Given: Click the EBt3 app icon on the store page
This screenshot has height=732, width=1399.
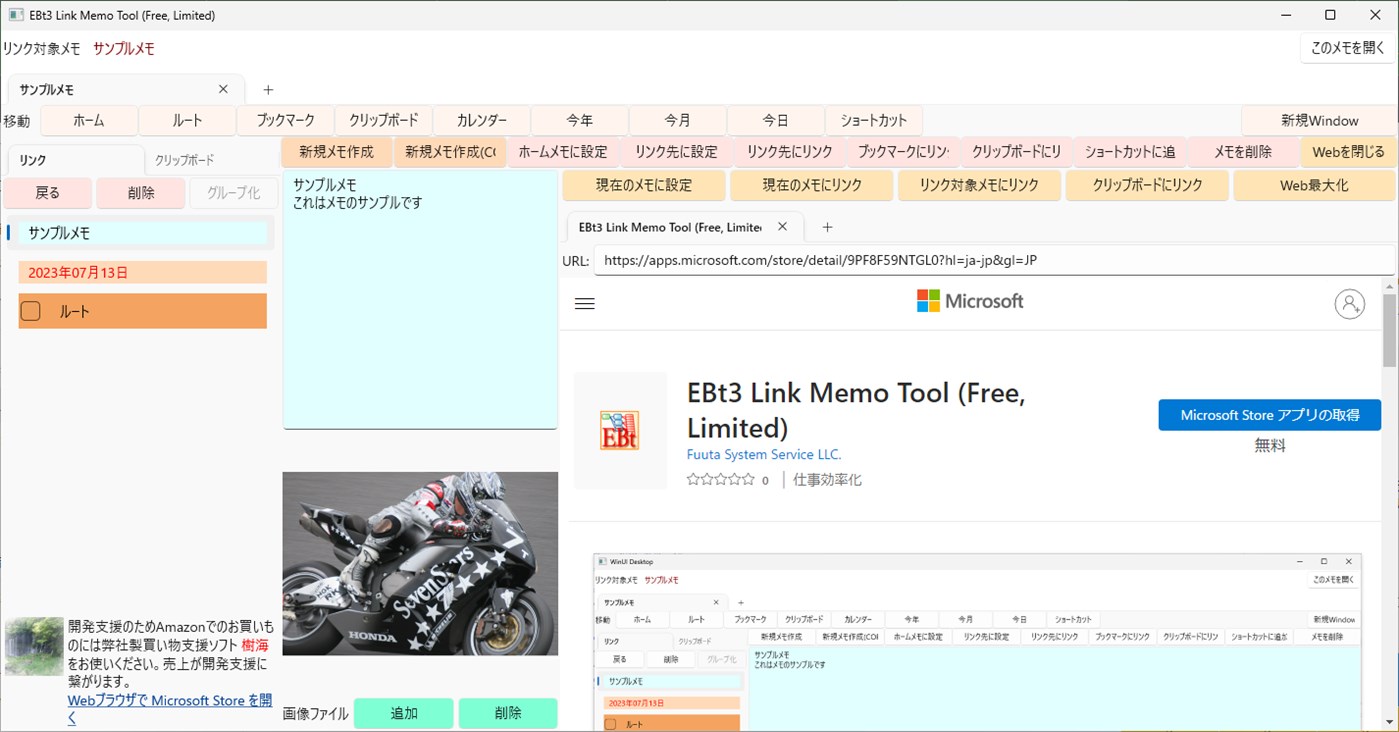Looking at the screenshot, I should 620,429.
